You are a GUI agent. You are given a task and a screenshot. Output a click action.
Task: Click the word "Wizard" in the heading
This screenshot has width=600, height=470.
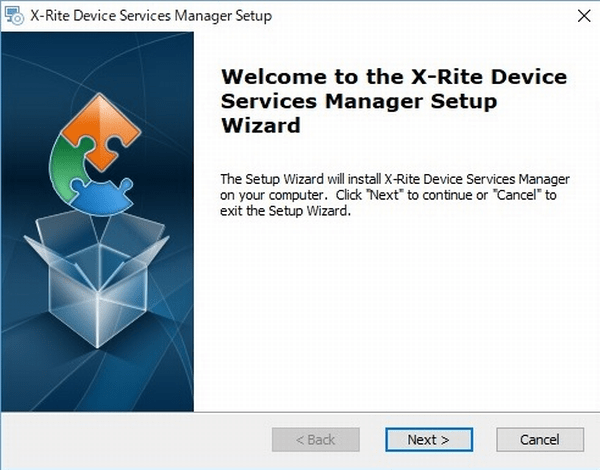260,127
